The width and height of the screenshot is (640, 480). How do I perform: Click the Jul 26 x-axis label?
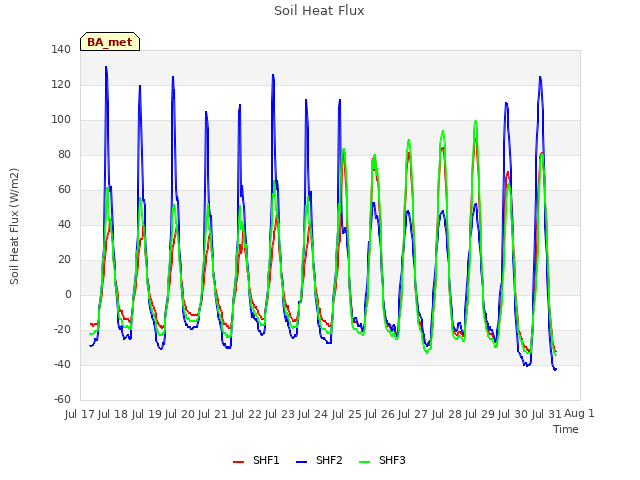coord(380,414)
